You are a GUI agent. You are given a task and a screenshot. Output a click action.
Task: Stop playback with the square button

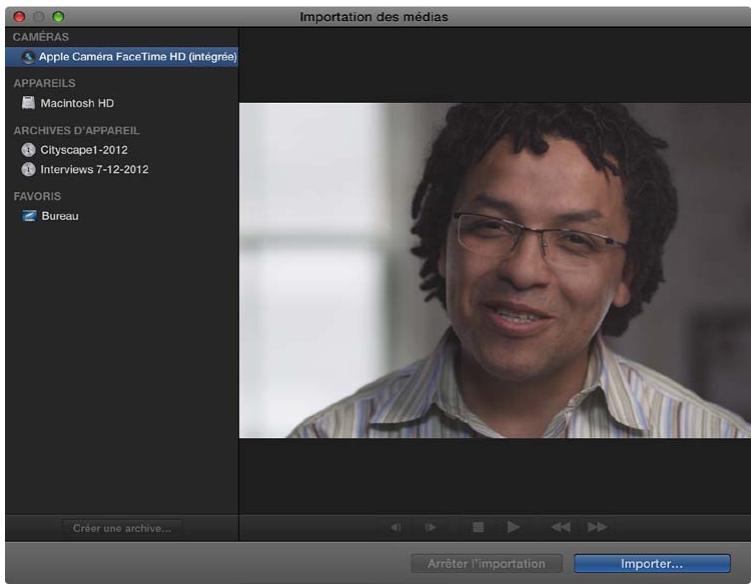click(x=478, y=527)
